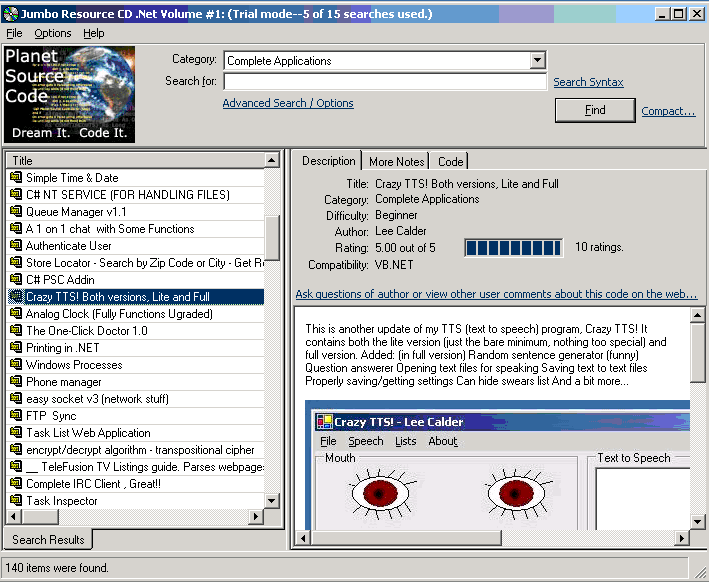
Task: Click the icon beside Task Inspector
Action: coord(16,501)
